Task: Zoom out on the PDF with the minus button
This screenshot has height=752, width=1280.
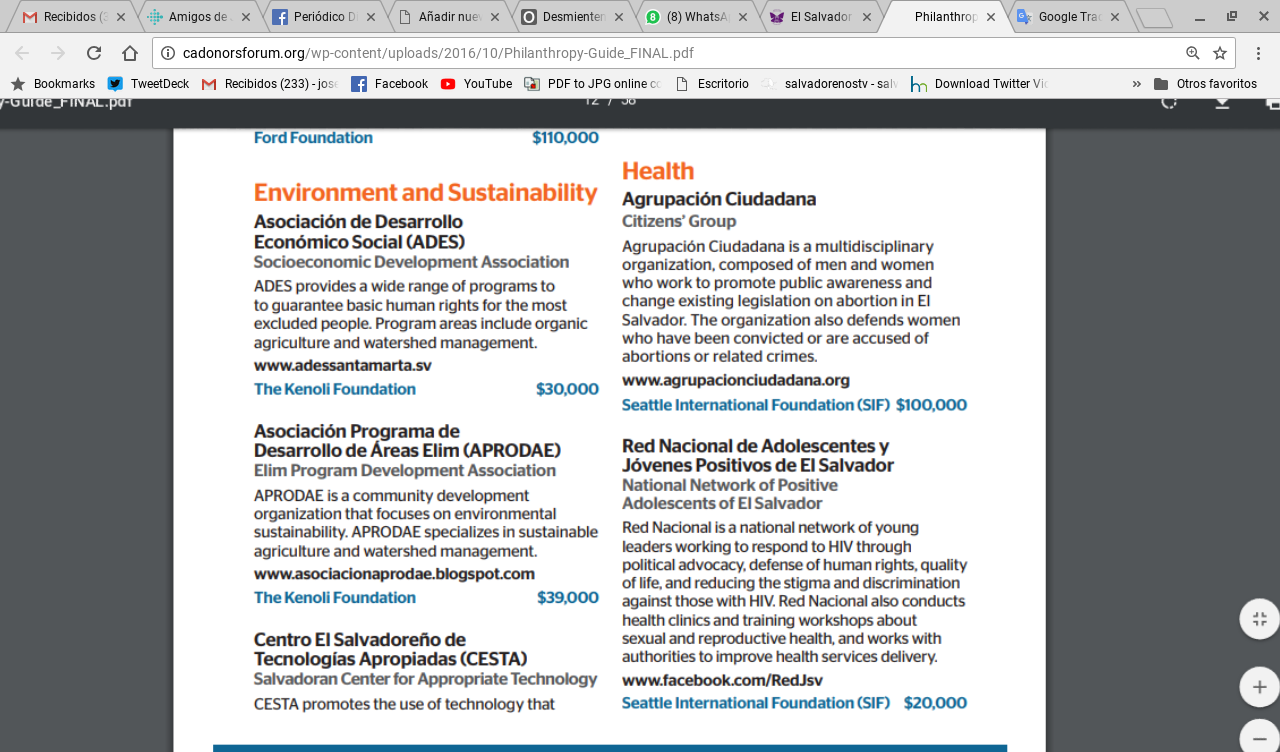Action: point(1259,737)
